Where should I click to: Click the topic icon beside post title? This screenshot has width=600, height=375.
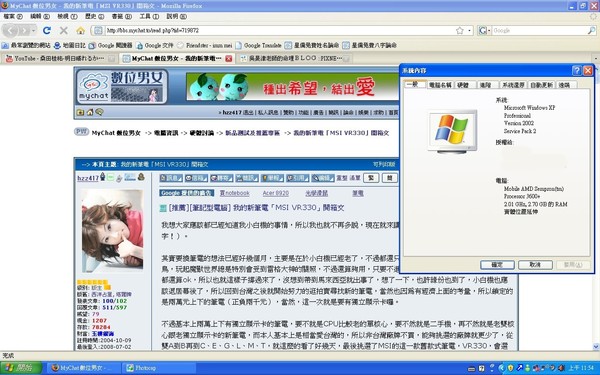[163, 208]
